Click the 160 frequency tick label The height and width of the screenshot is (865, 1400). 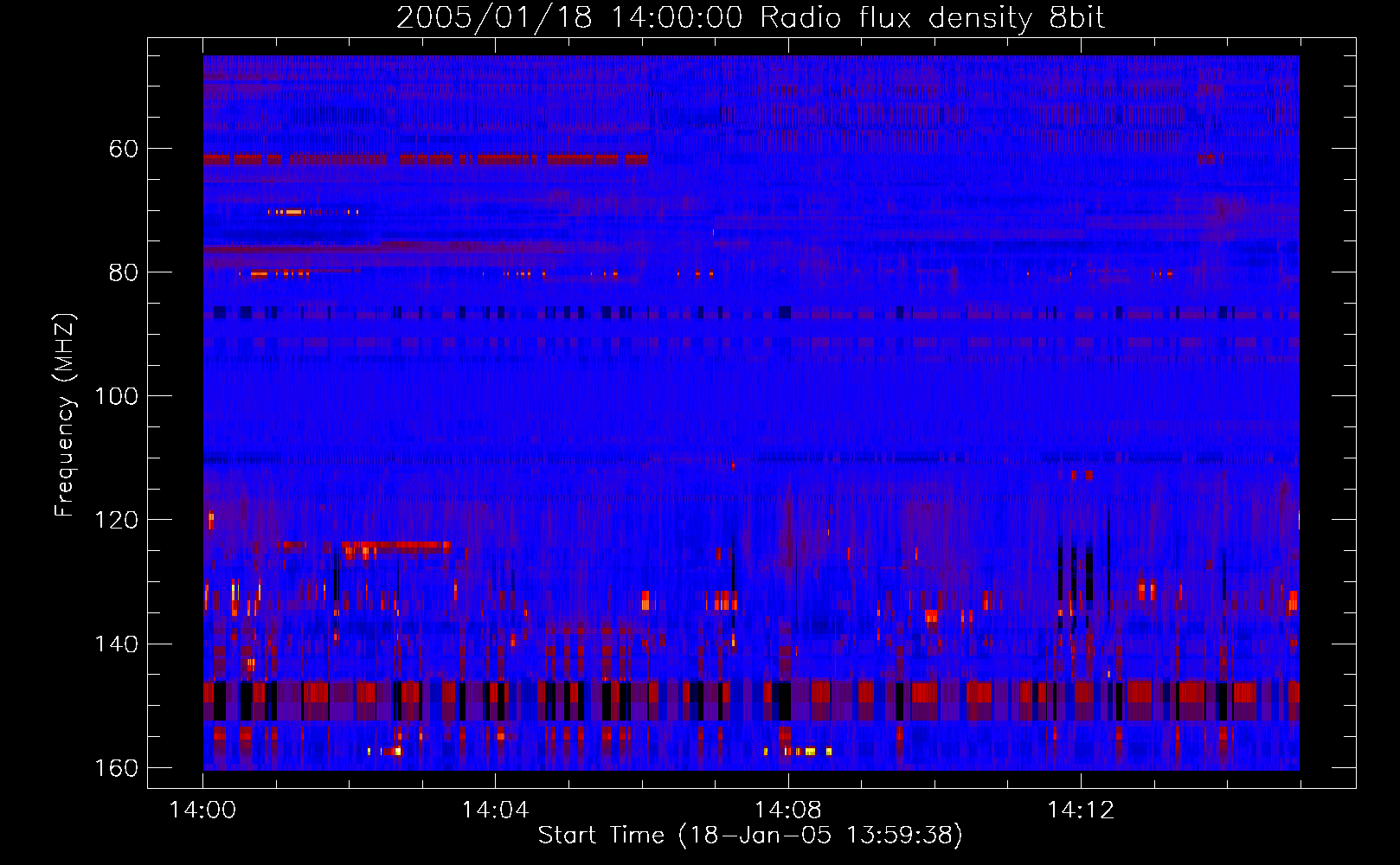pyautogui.click(x=116, y=768)
